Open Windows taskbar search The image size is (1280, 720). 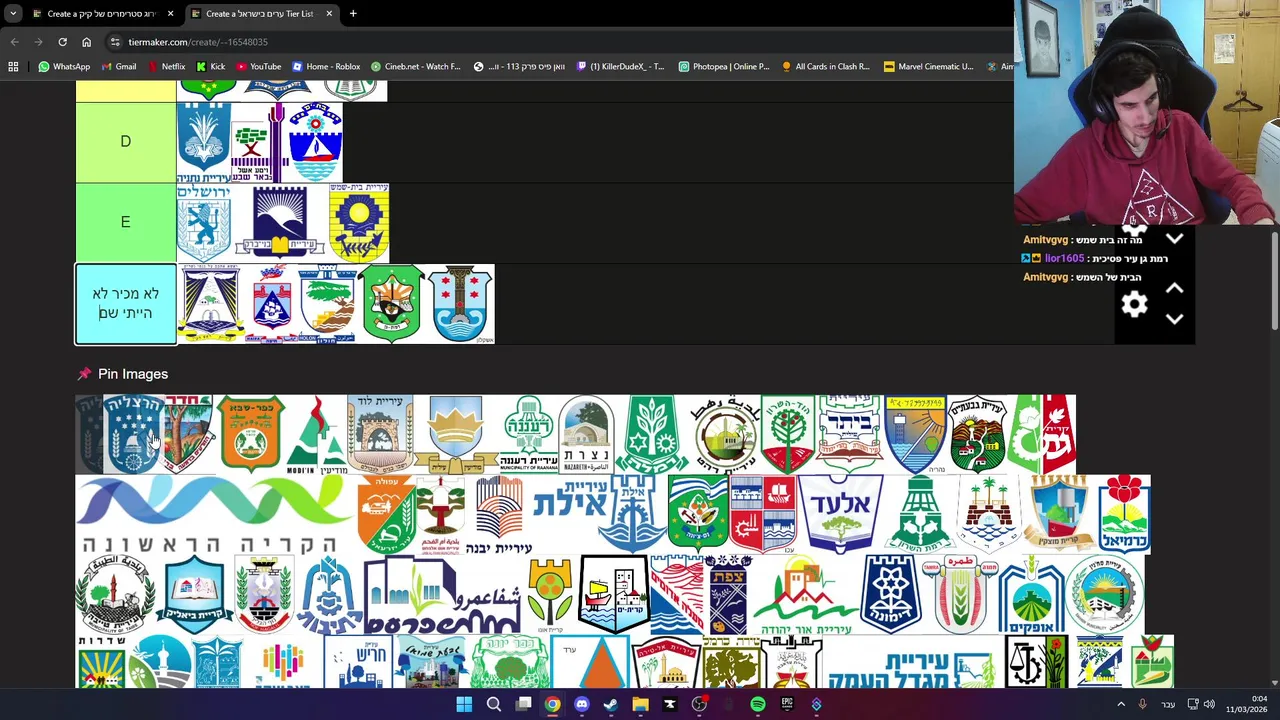coord(494,705)
